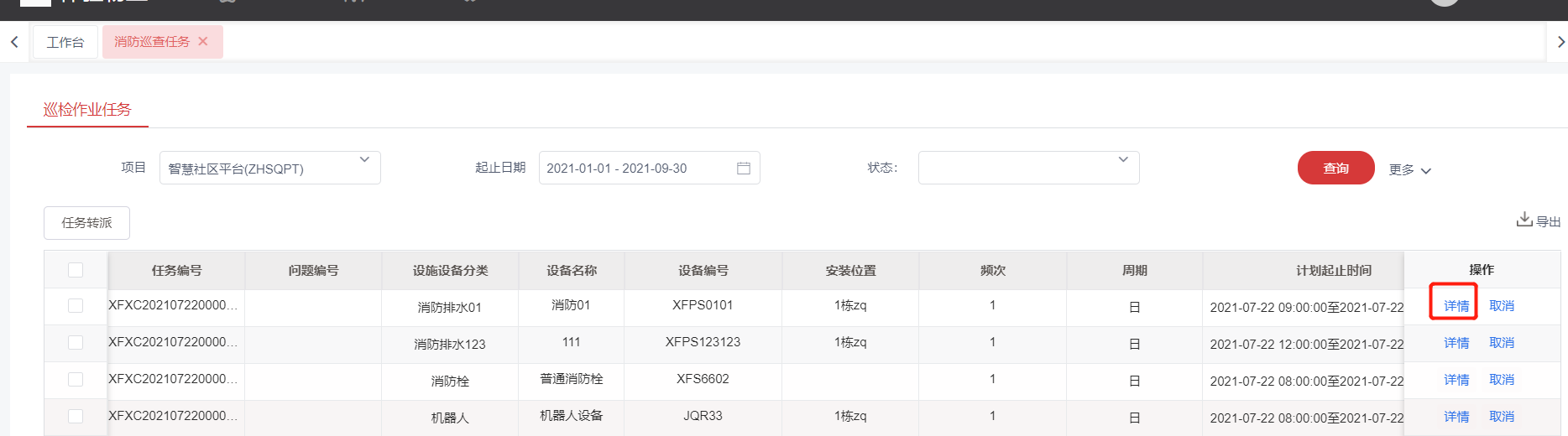
Task: Check the row for 机器人
Action: pyautogui.click(x=76, y=416)
